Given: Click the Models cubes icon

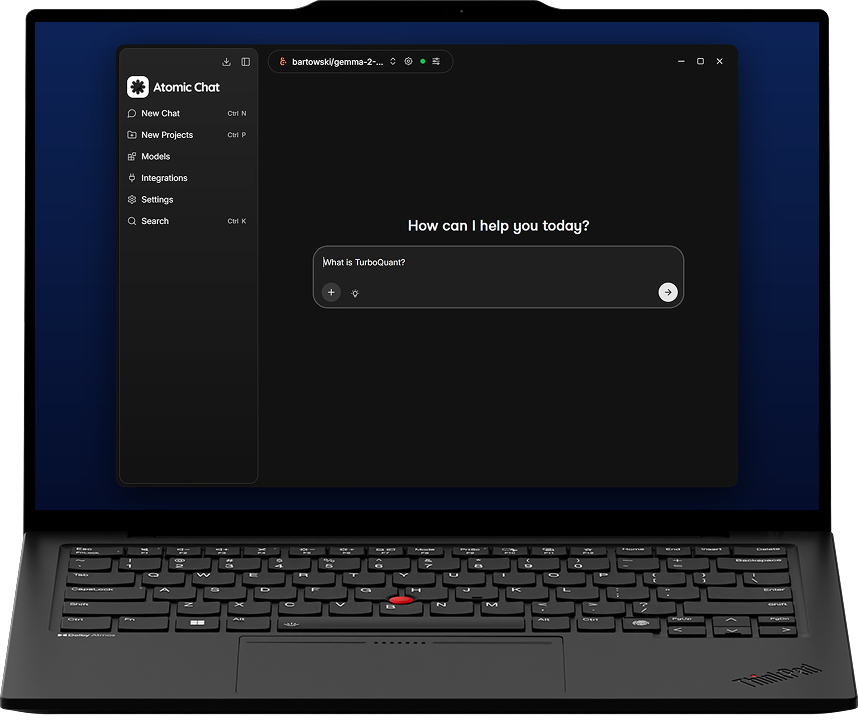Looking at the screenshot, I should coord(132,157).
